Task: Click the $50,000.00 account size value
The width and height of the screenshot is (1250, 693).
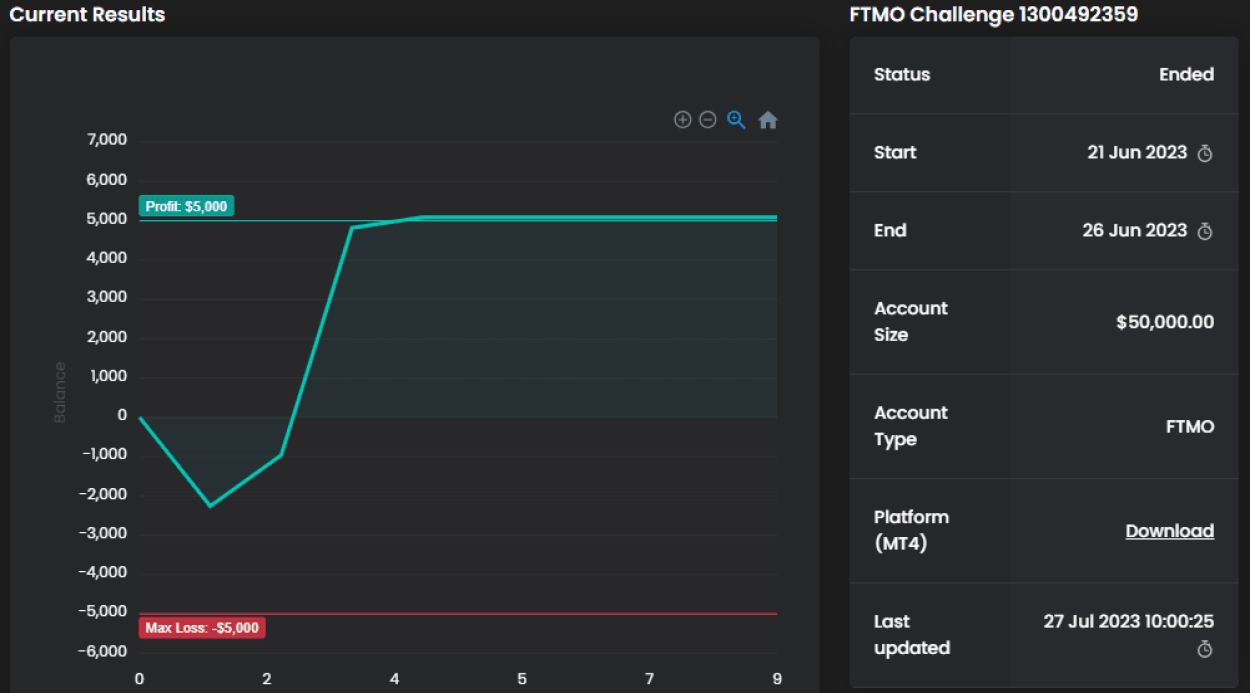Action: [1165, 322]
